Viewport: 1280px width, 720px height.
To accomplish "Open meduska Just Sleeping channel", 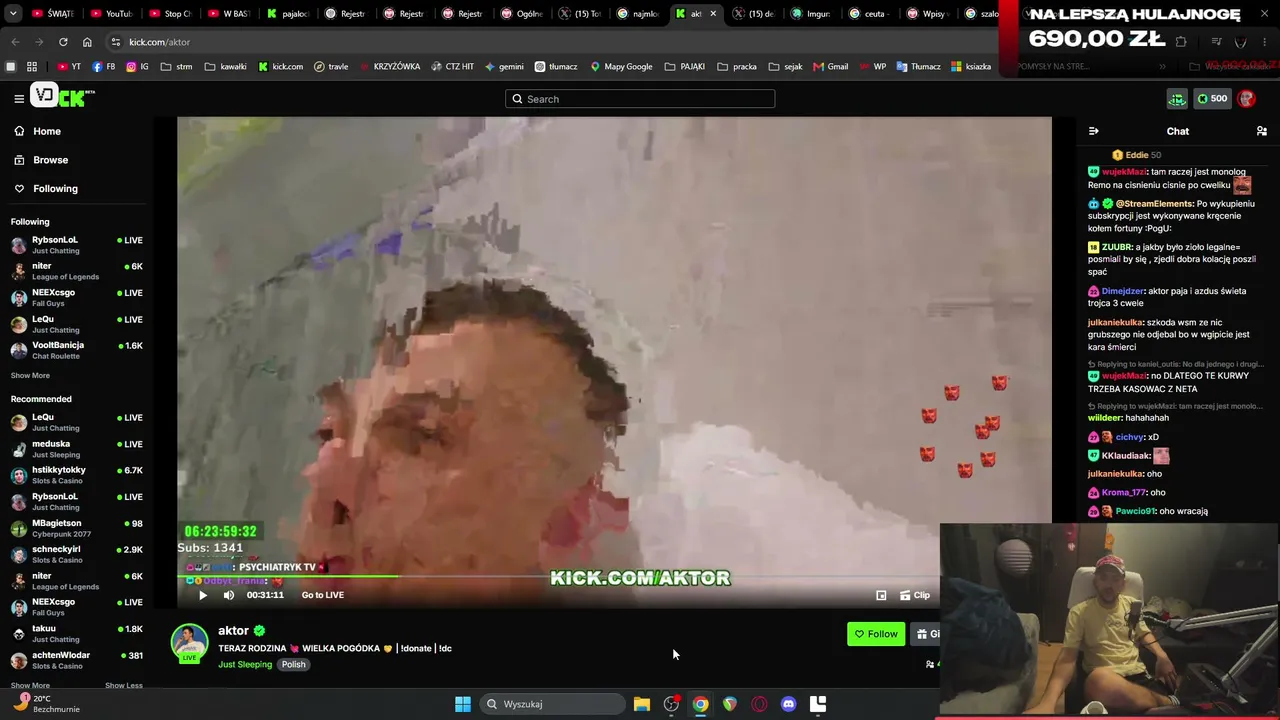I will (77, 448).
